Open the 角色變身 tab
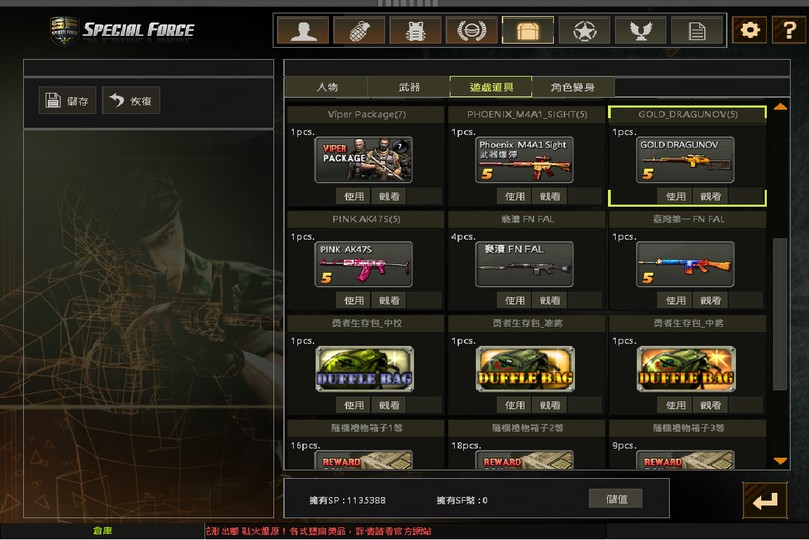 (x=573, y=87)
